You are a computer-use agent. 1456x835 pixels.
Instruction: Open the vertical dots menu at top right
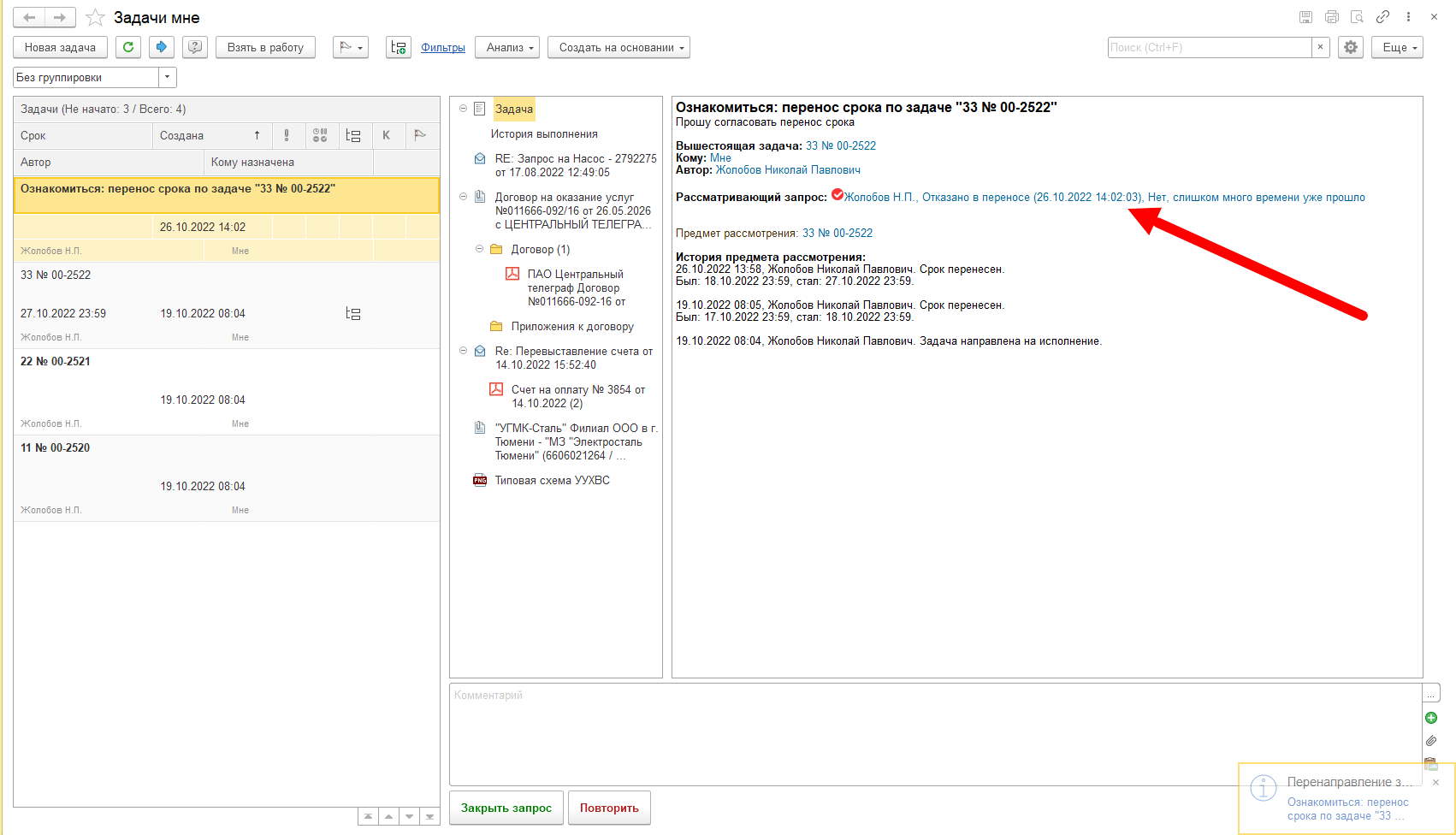[1408, 17]
